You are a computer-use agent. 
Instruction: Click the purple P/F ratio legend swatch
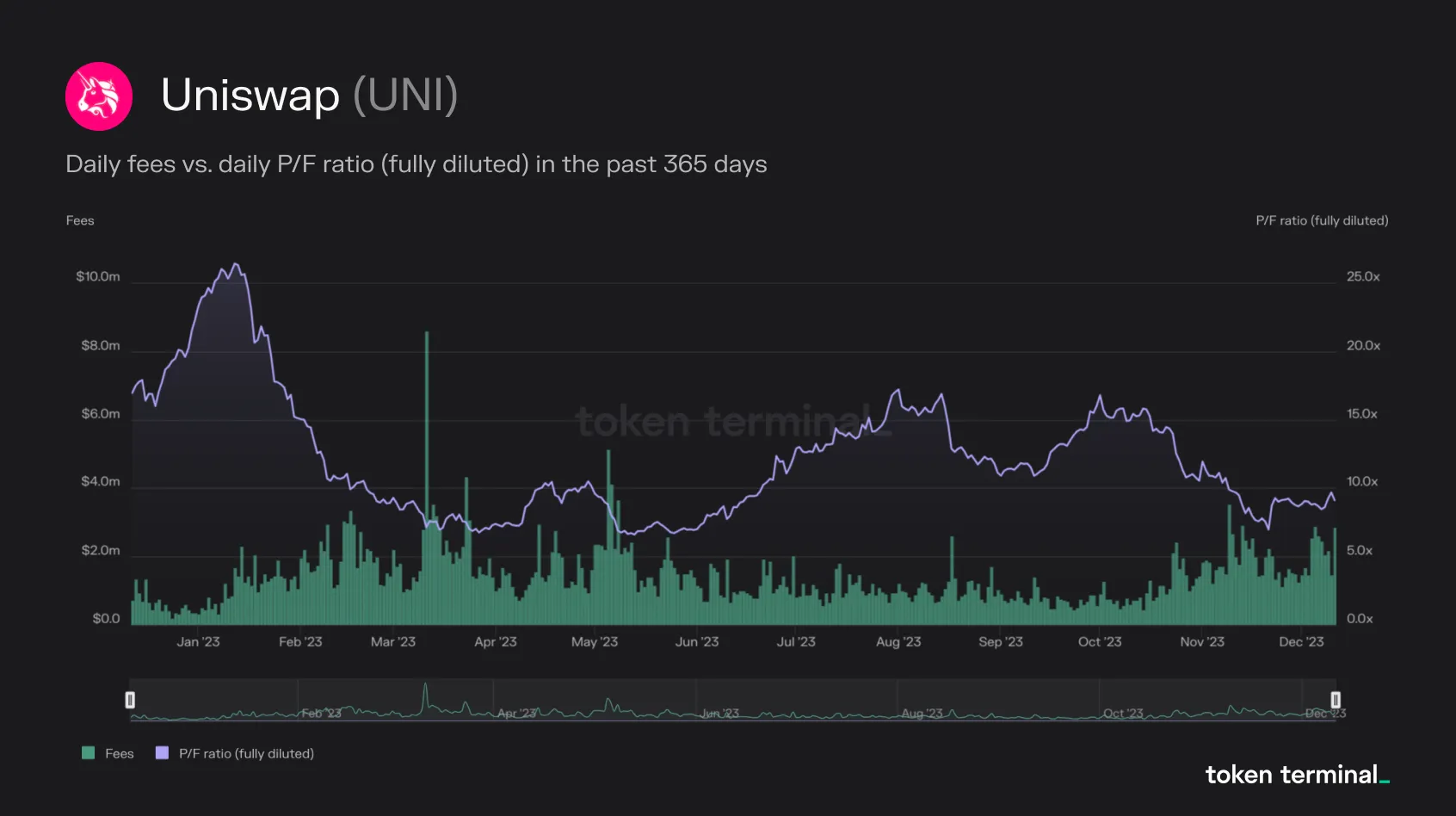coord(162,753)
